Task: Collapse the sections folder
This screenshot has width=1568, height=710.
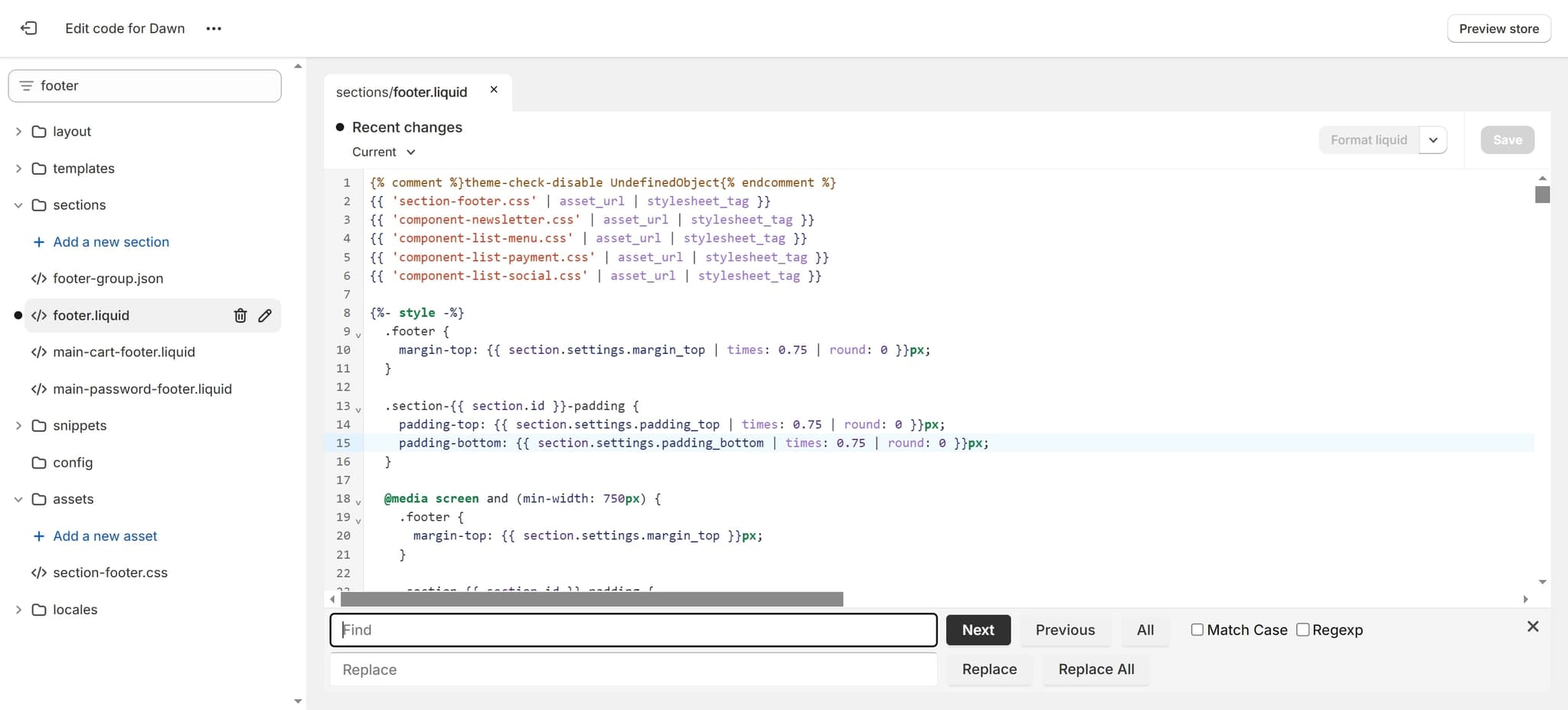Action: [18, 204]
